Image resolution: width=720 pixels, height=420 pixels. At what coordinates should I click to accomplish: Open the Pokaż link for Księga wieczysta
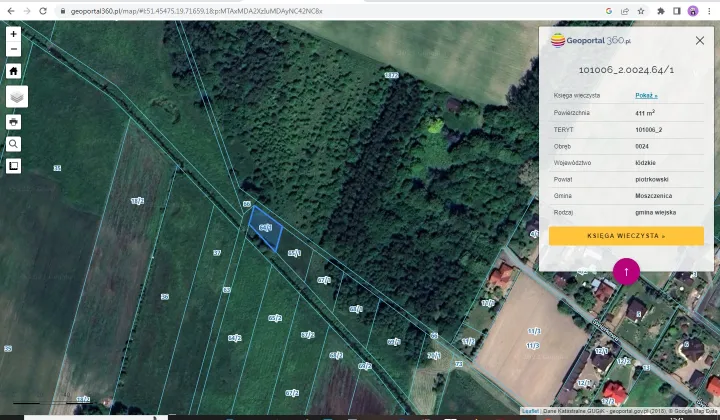click(646, 95)
